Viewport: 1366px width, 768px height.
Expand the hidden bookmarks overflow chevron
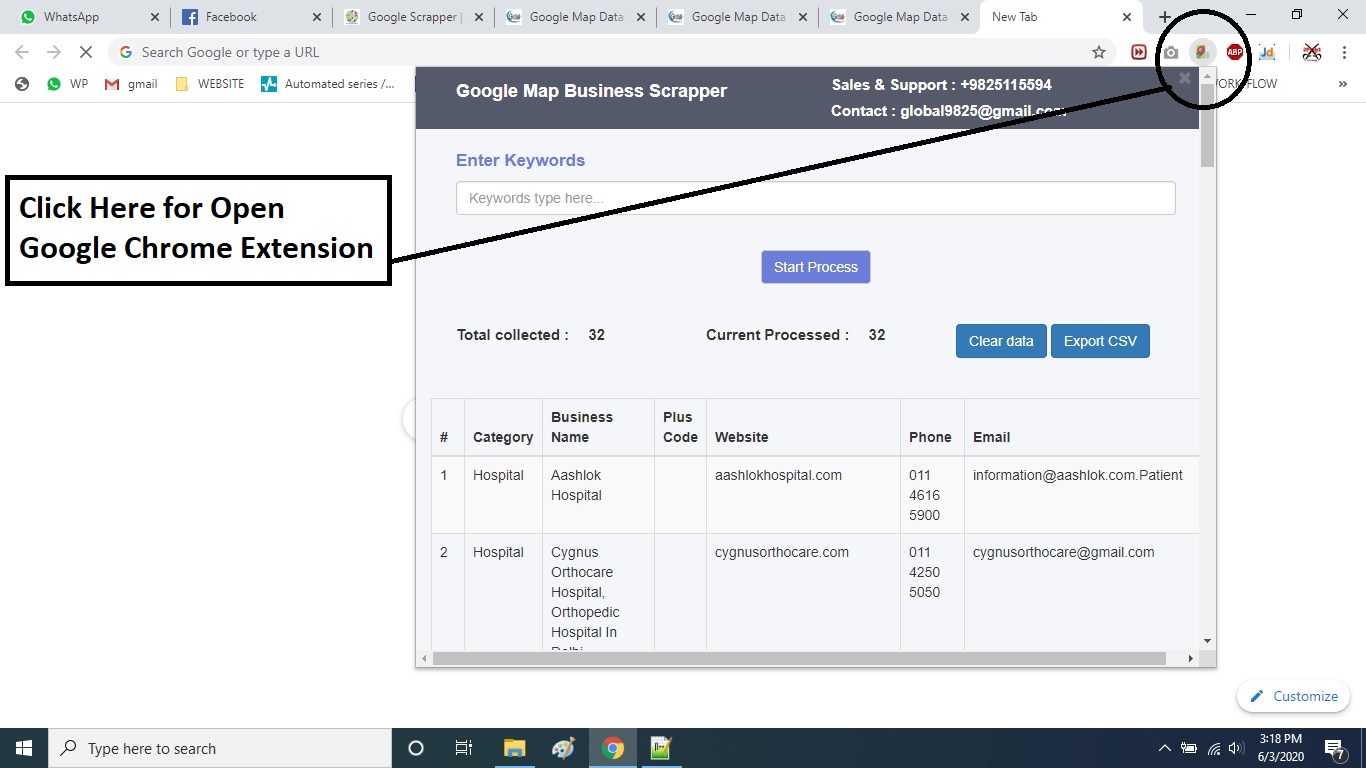click(x=1343, y=84)
